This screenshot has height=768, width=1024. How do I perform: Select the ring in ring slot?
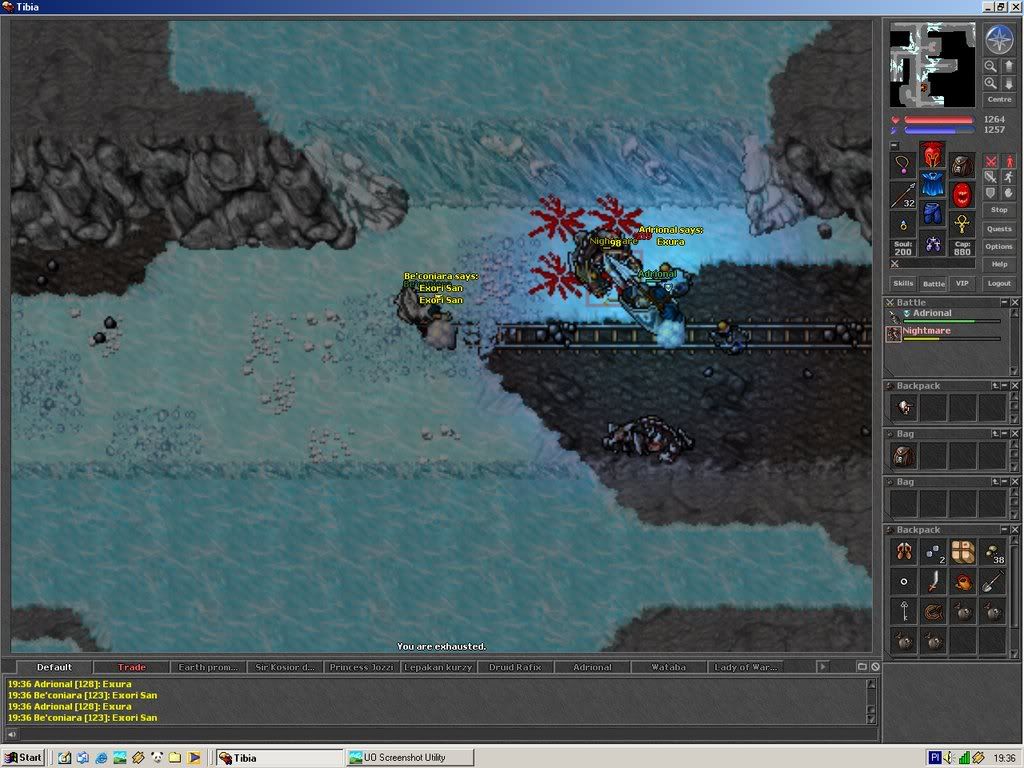coord(903,225)
